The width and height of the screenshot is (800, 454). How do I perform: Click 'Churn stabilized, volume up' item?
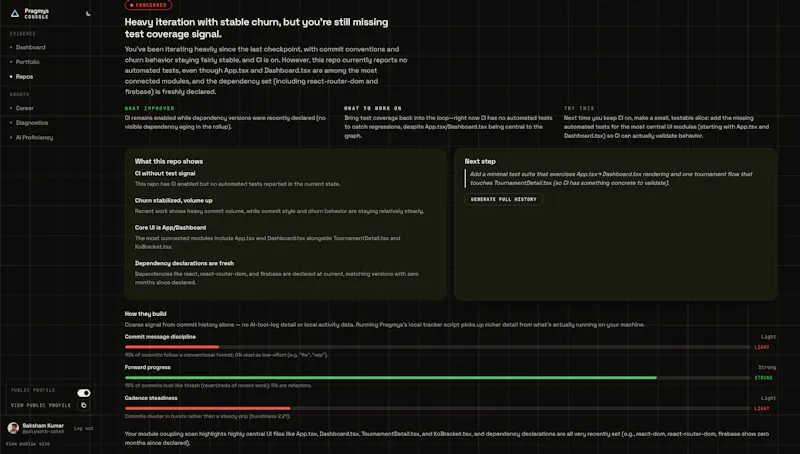173,200
